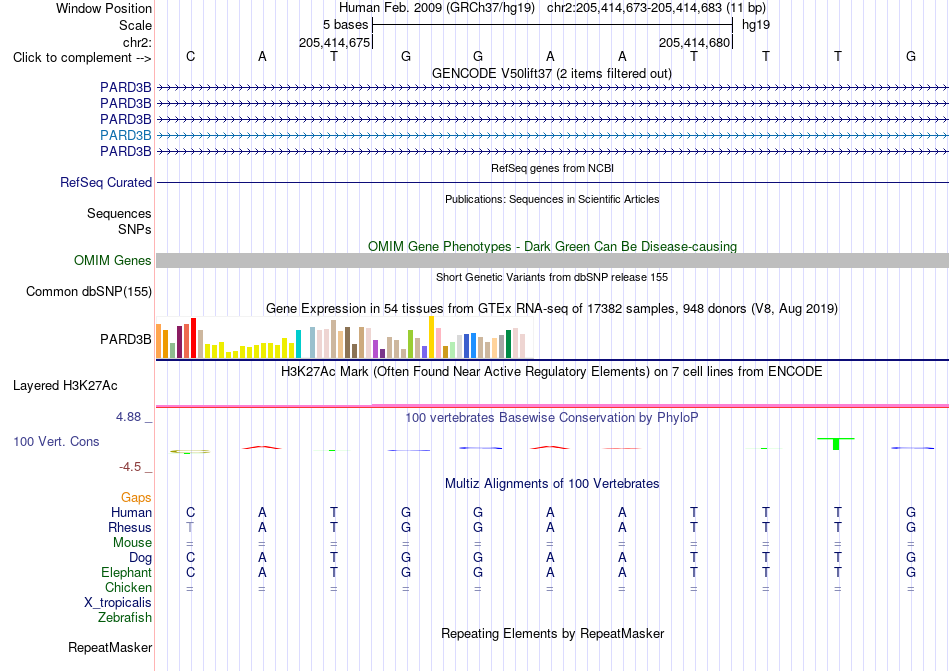Click the X_tropicalis species label
This screenshot has width=950, height=671.
[x=118, y=603]
